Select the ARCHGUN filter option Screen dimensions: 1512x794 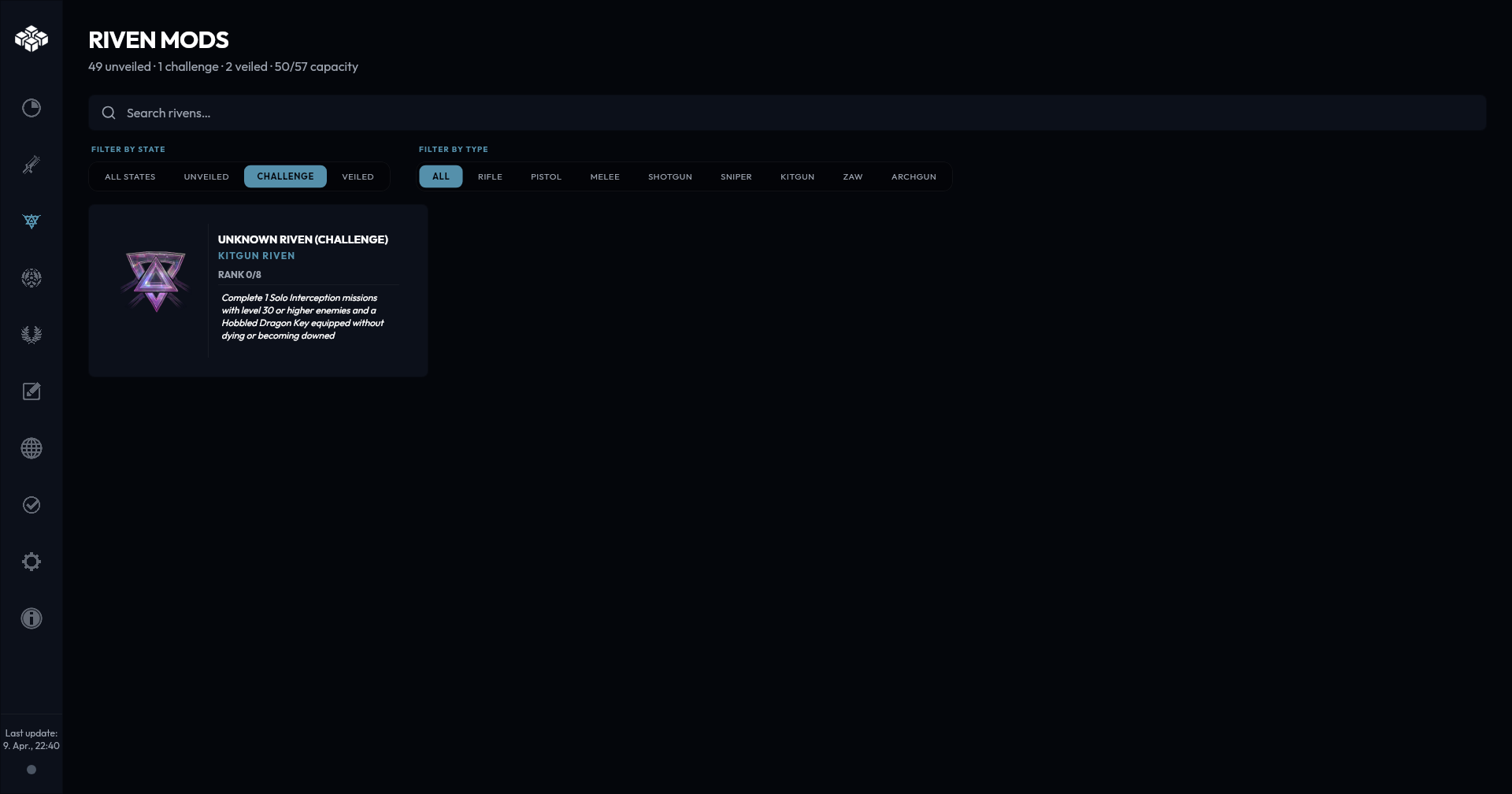click(913, 176)
